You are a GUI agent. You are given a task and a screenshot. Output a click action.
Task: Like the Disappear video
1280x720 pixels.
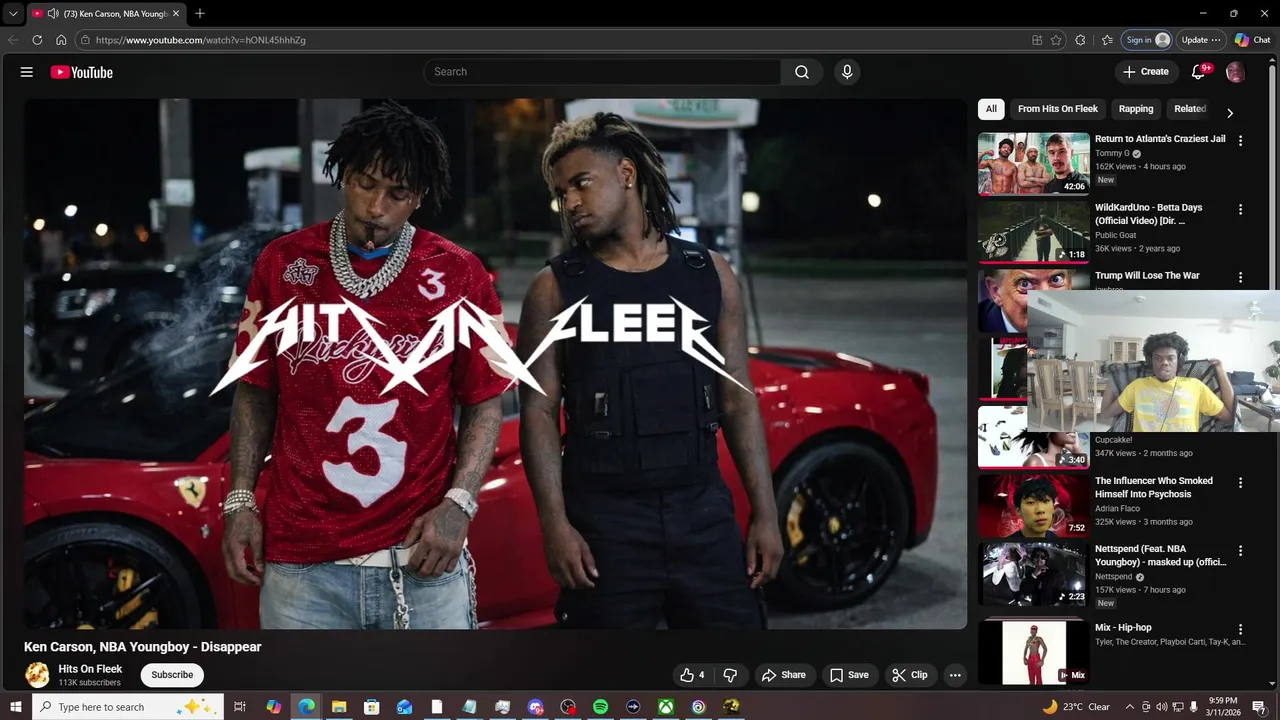(692, 675)
